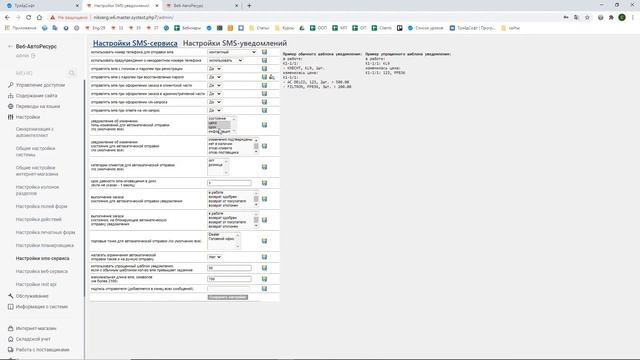Viewport: 640px width, 360px height.
Task: Switch to the Веб-АвтоРесурс browser tab
Action: tap(202, 6)
